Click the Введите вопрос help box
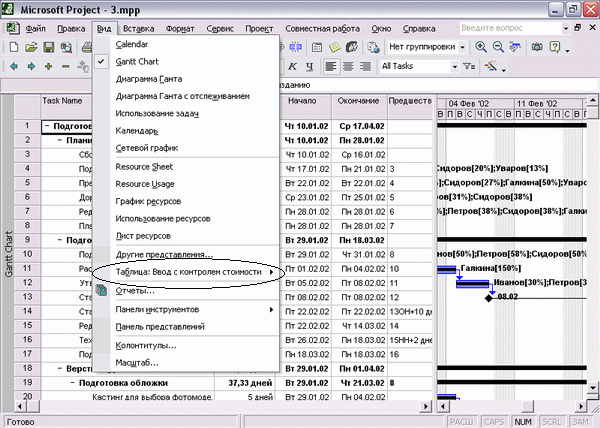 [511, 28]
